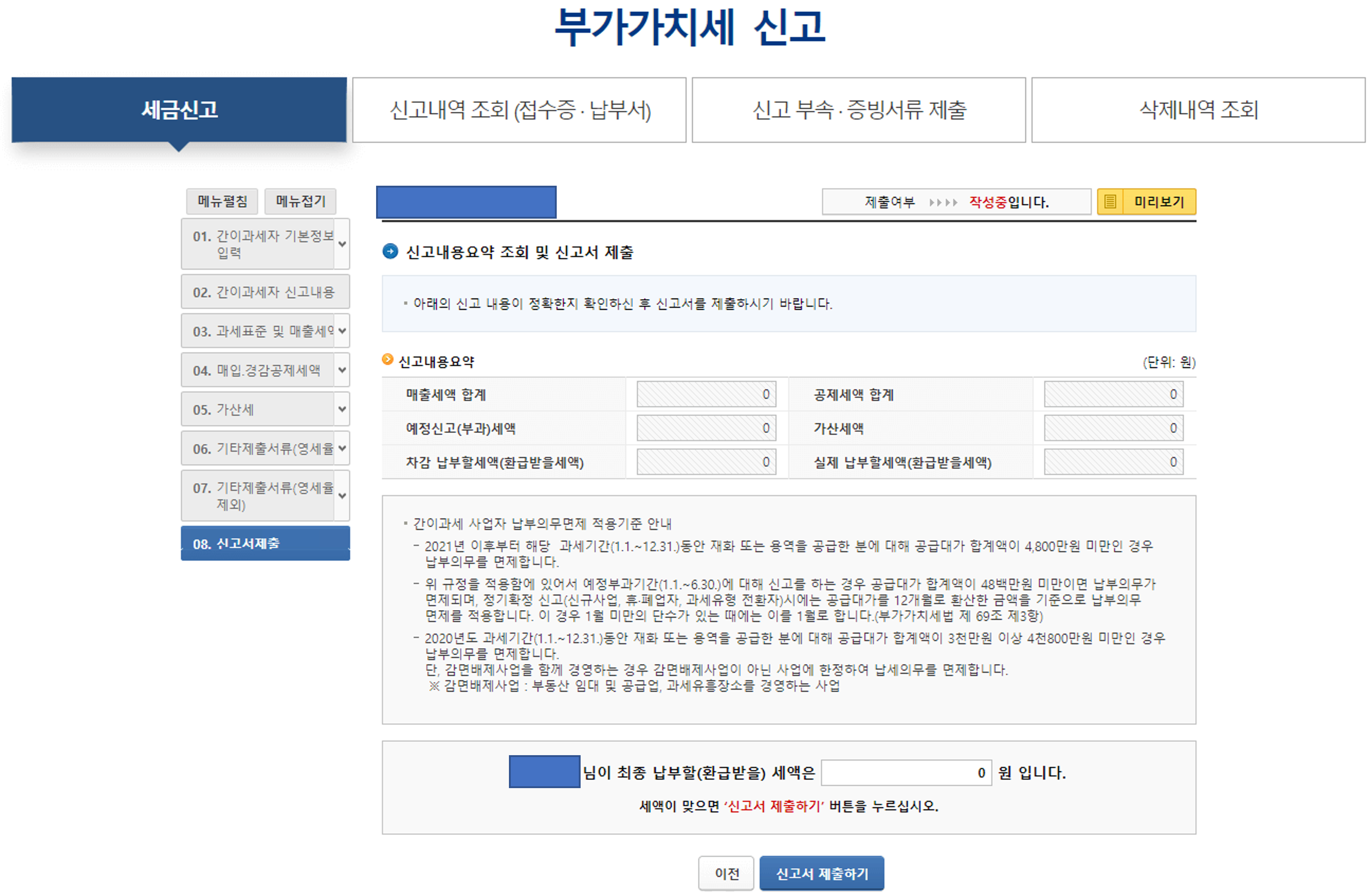Click the 메뉴접기 button
This screenshot has height=896, width=1369.
[300, 201]
